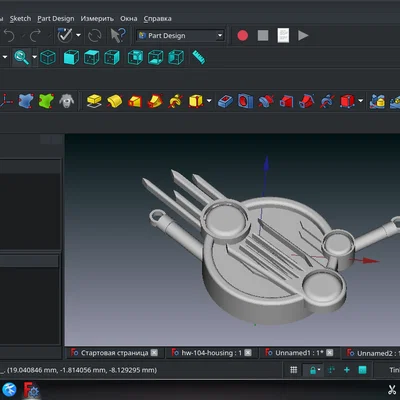Close the Unnamed1 document tab
Image resolution: width=400 pixels, height=400 pixels.
329,353
